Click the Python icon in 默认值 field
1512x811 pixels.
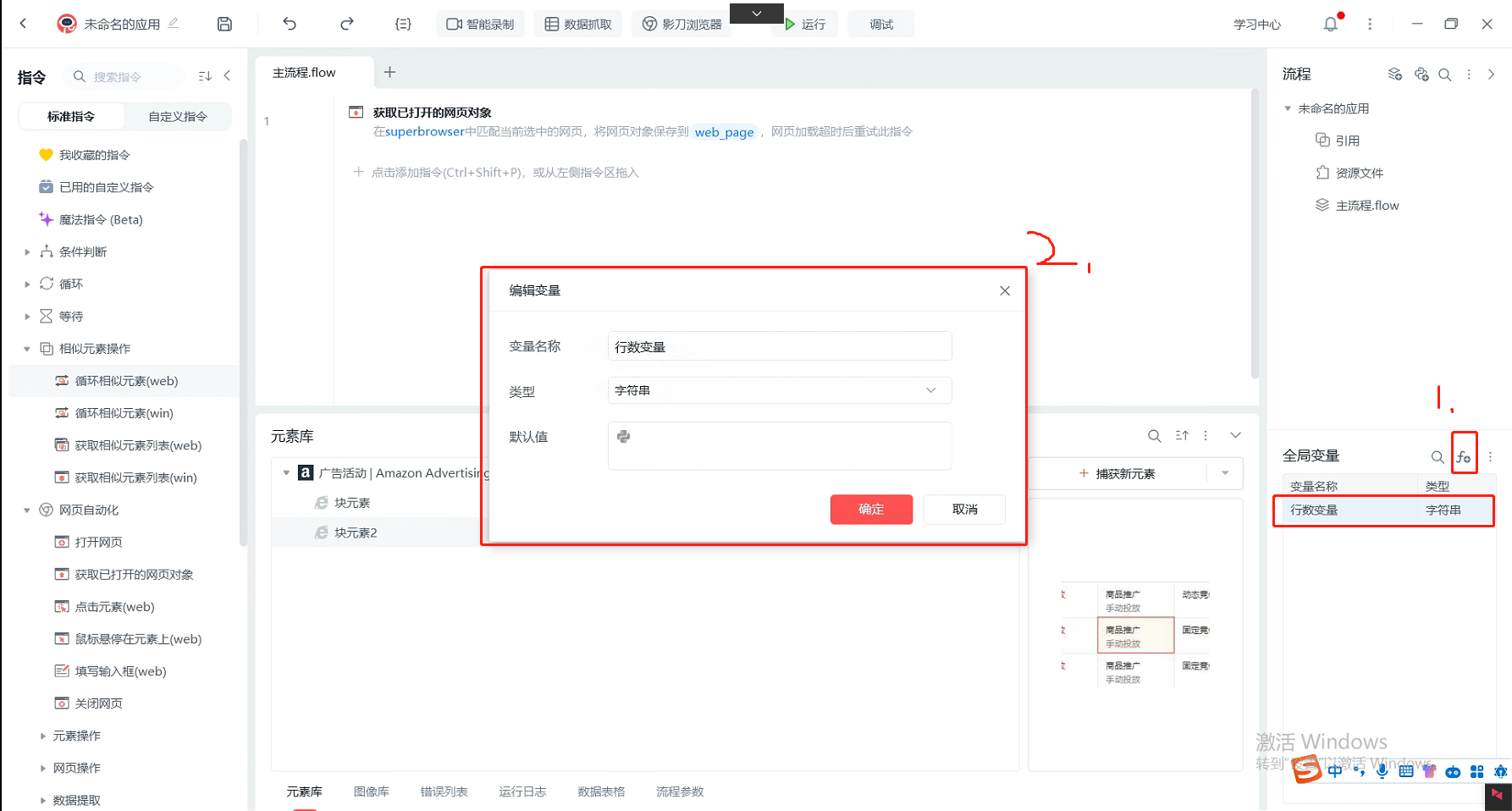point(624,437)
